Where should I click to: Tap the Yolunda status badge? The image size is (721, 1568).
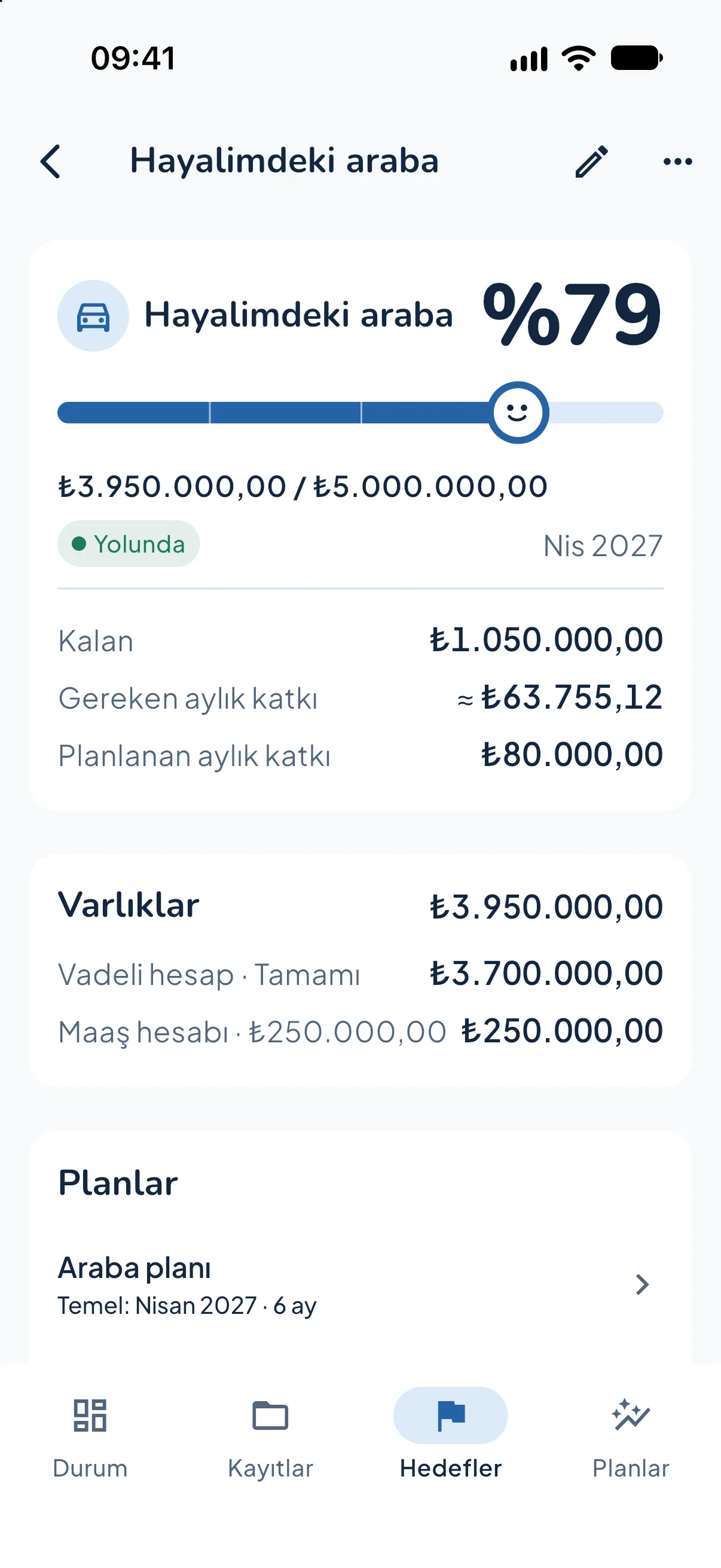pyautogui.click(x=129, y=544)
